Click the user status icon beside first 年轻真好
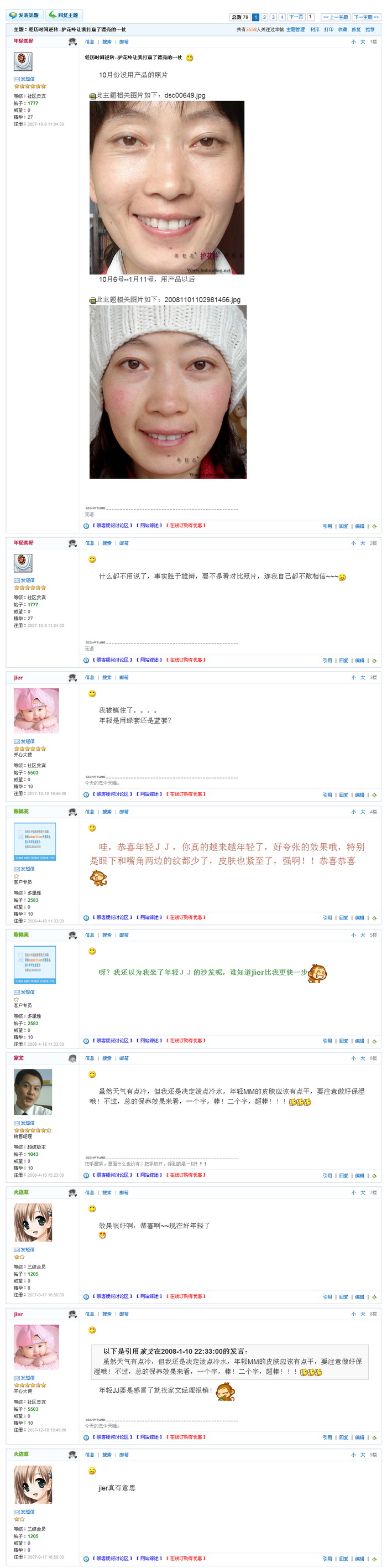 point(72,41)
